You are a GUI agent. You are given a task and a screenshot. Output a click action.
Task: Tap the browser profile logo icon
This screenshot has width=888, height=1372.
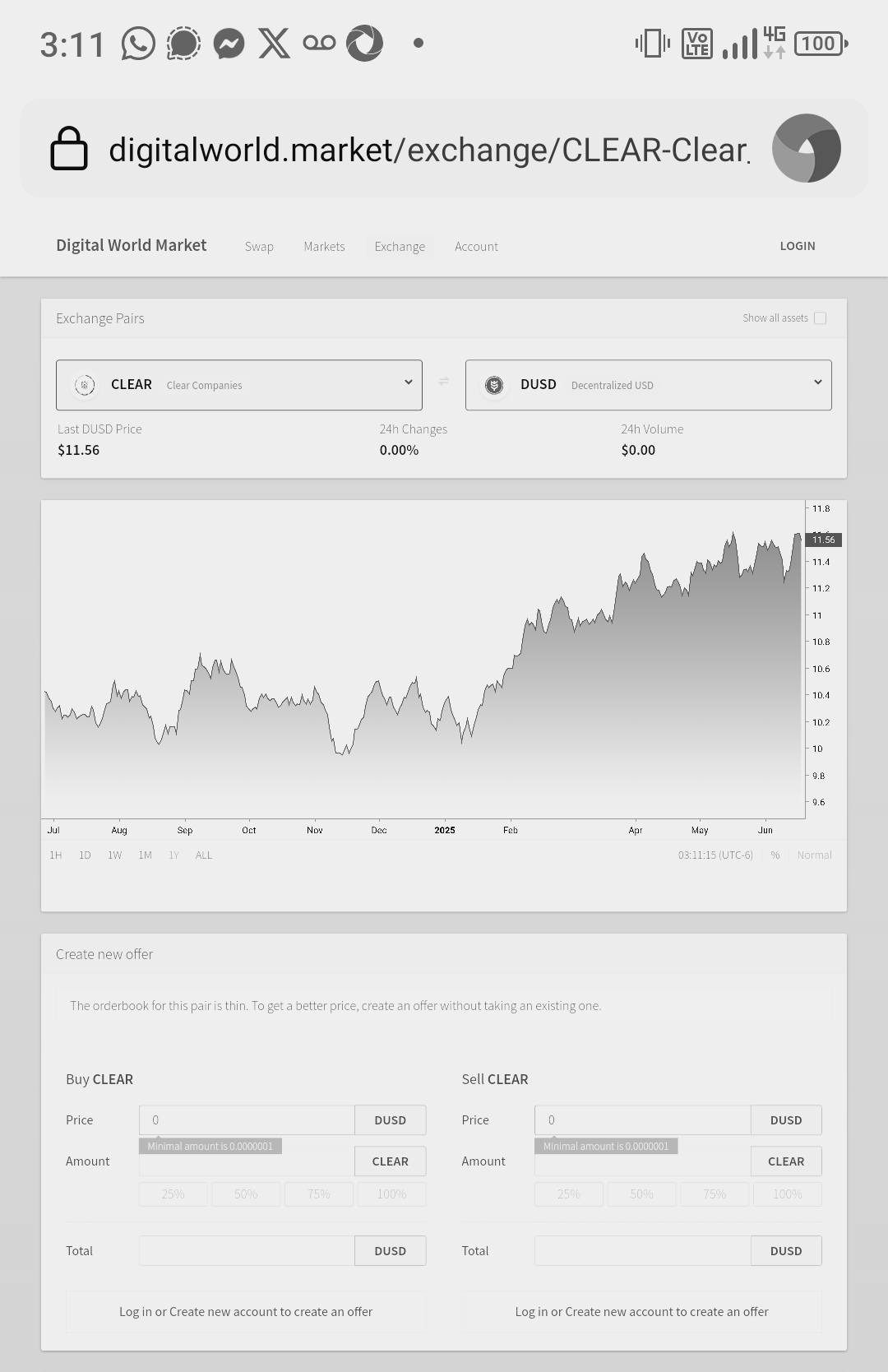[806, 148]
